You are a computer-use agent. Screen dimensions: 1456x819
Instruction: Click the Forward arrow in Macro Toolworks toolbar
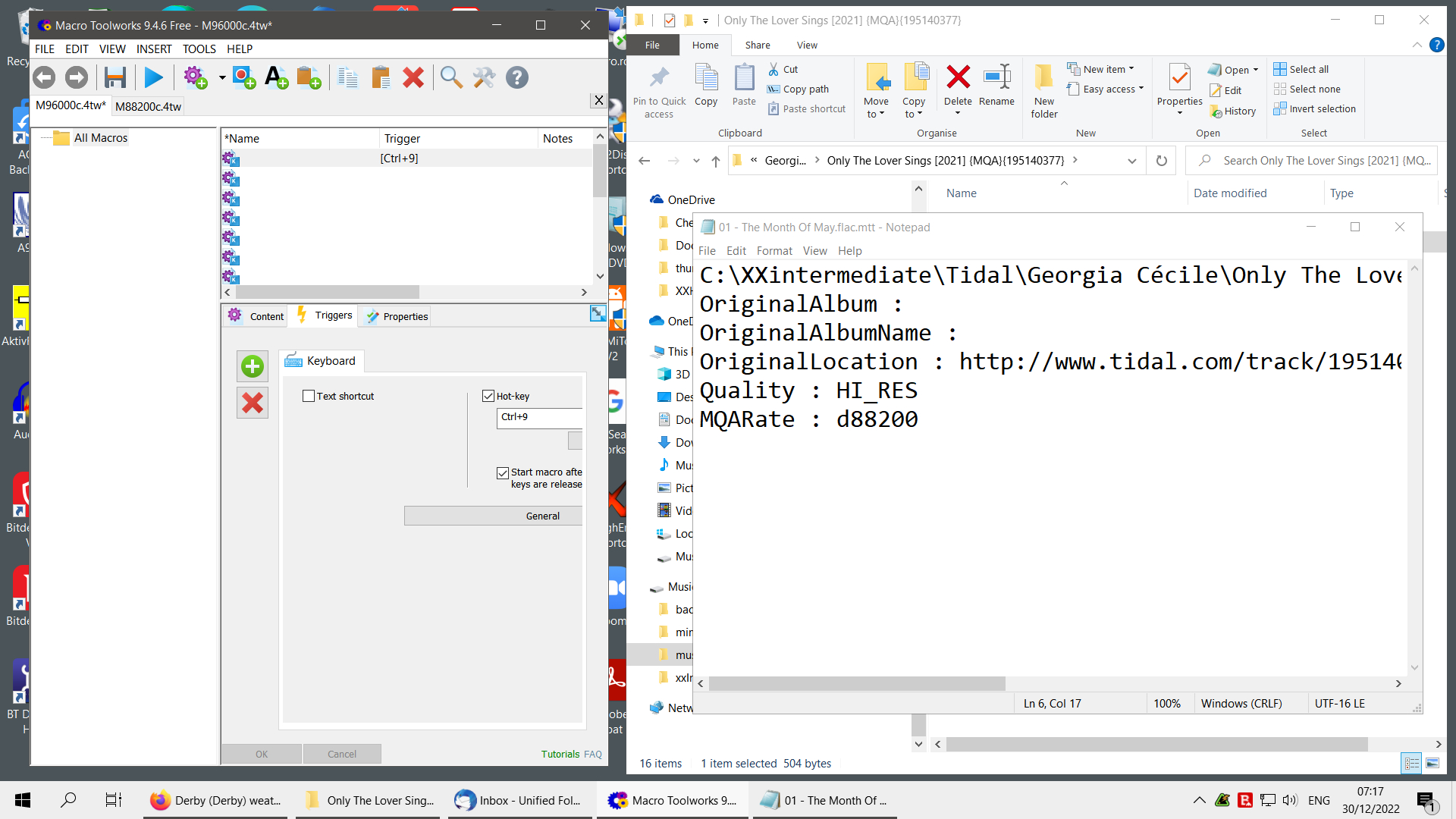coord(77,77)
